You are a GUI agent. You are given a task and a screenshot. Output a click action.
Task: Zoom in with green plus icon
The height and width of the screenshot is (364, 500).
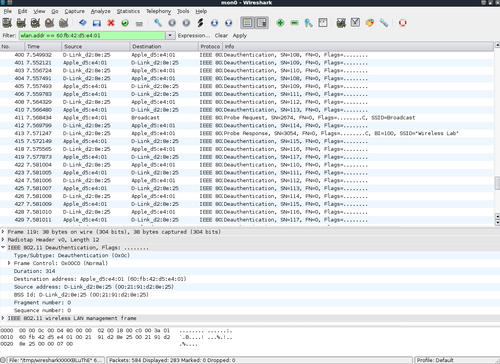pyautogui.click(x=280, y=23)
